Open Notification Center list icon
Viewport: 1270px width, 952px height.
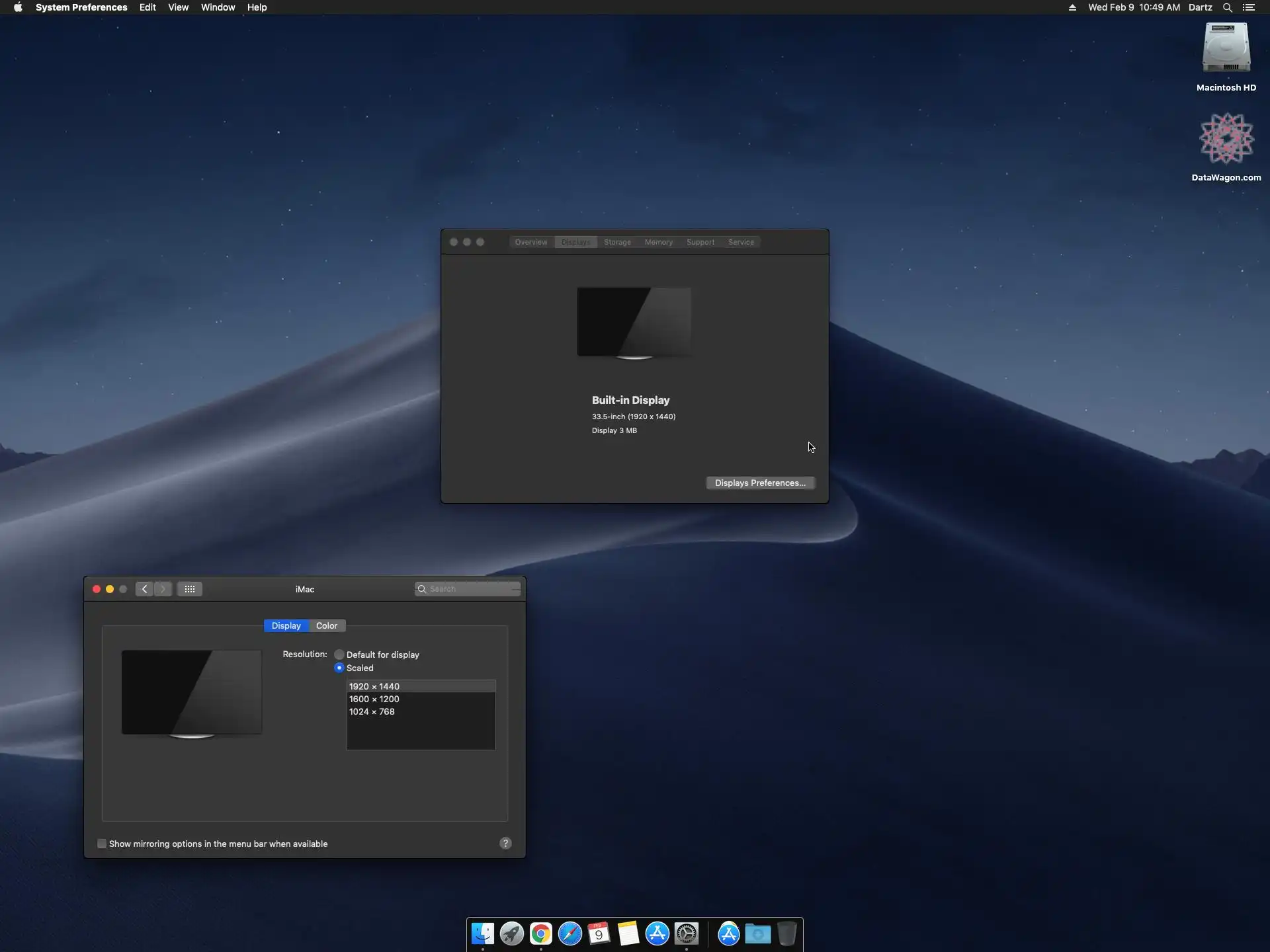[x=1249, y=7]
